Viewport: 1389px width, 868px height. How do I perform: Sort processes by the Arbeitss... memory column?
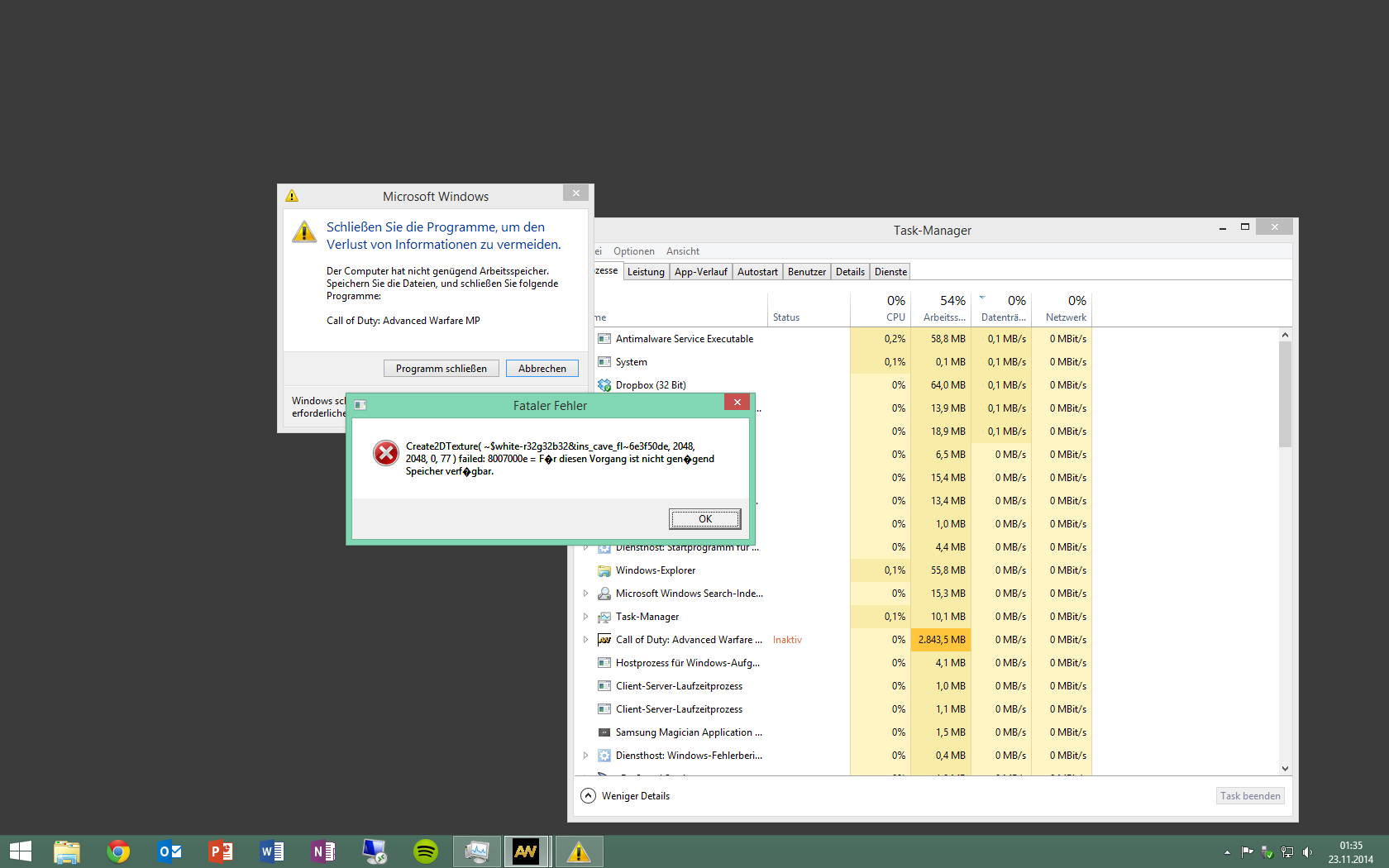(x=941, y=308)
